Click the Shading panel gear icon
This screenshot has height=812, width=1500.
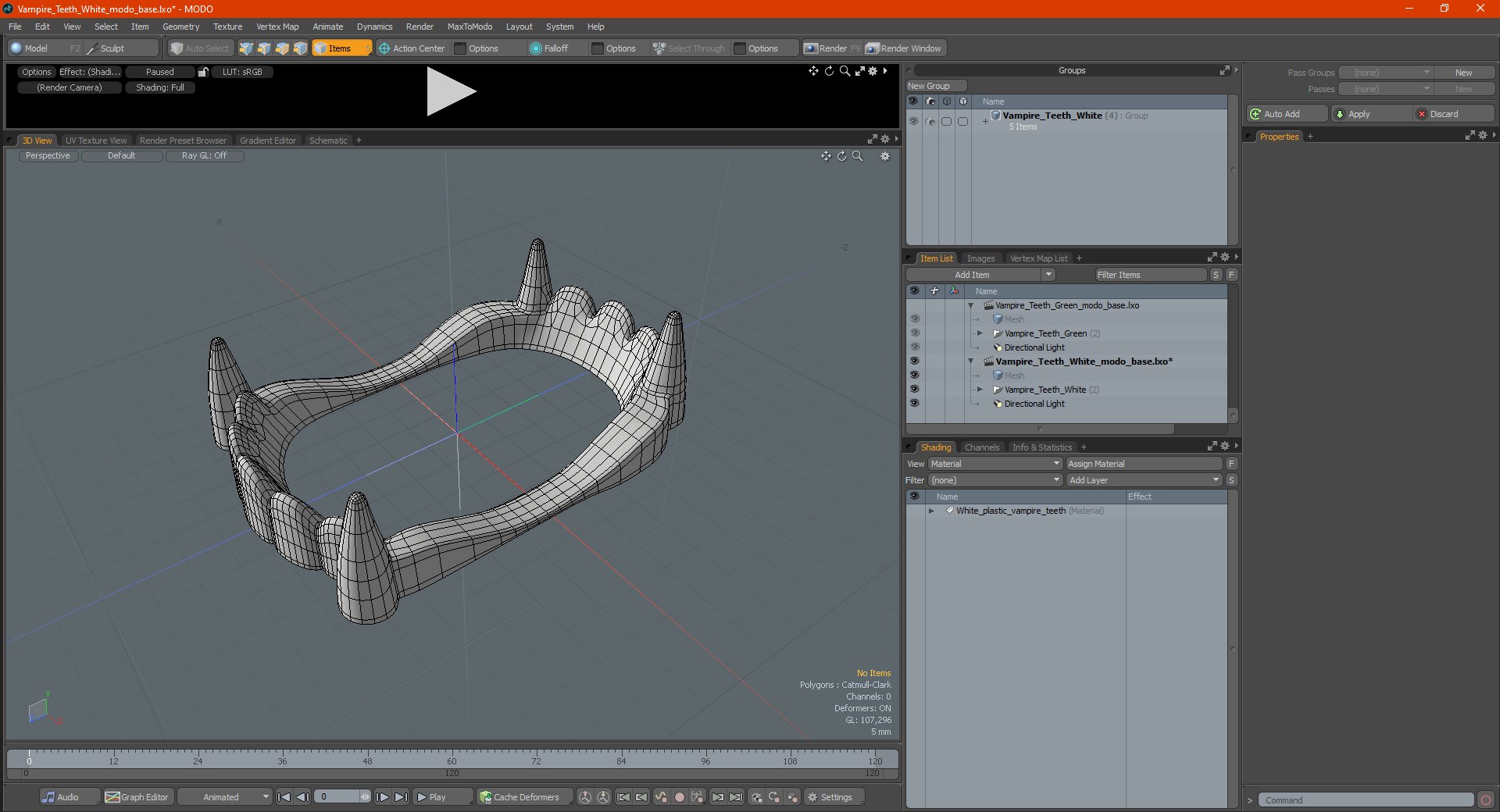point(1225,447)
